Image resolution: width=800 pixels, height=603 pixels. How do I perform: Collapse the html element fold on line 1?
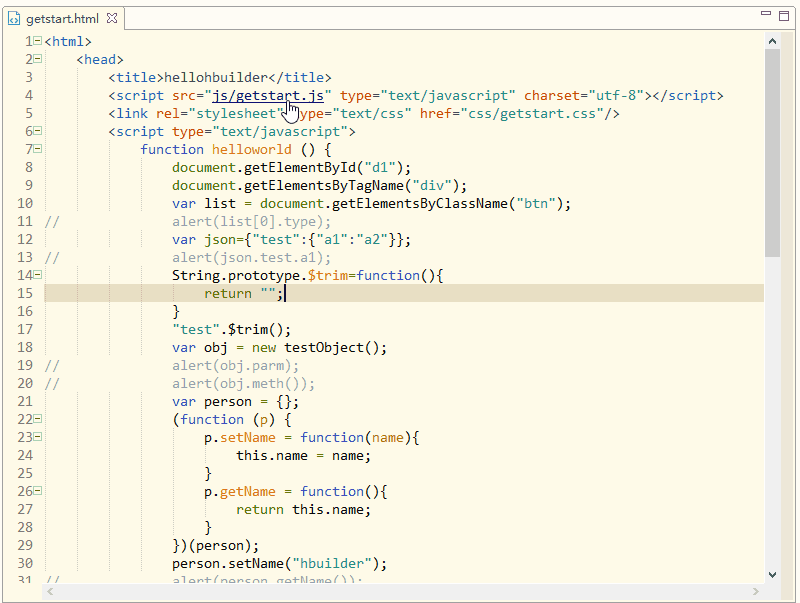click(35, 41)
